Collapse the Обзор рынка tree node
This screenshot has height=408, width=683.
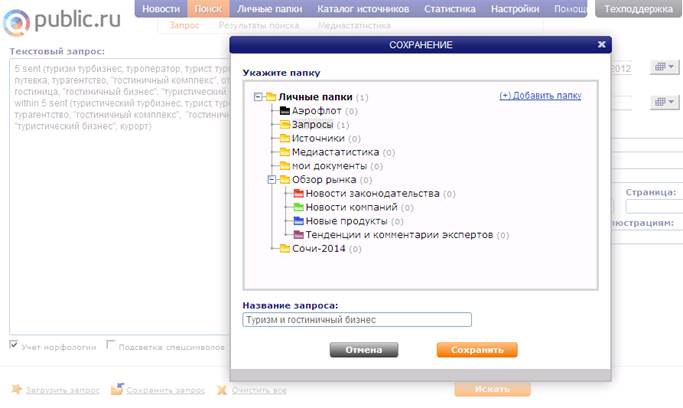coord(272,179)
